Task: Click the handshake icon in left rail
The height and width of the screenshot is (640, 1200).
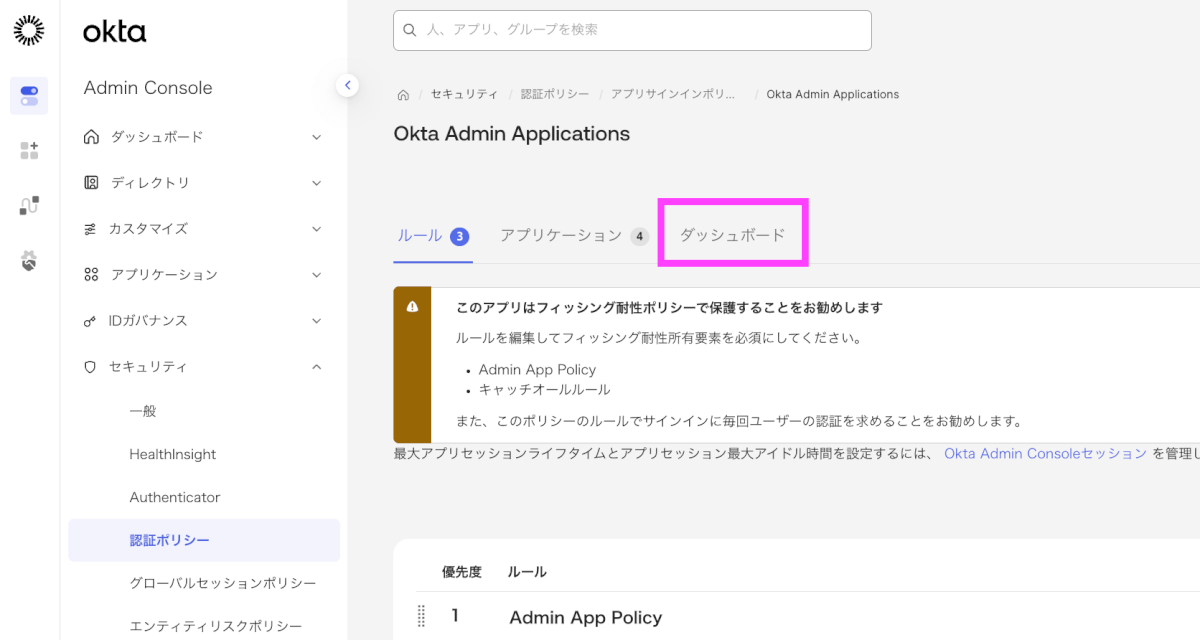Action: coord(29,261)
